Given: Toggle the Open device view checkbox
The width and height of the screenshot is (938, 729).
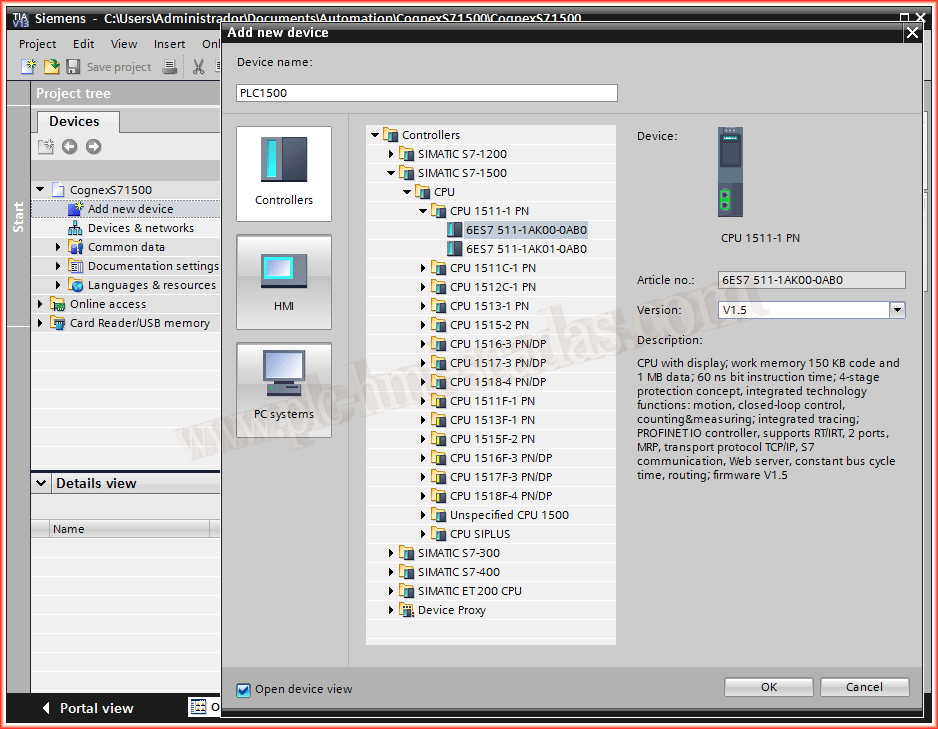Looking at the screenshot, I should [x=243, y=689].
